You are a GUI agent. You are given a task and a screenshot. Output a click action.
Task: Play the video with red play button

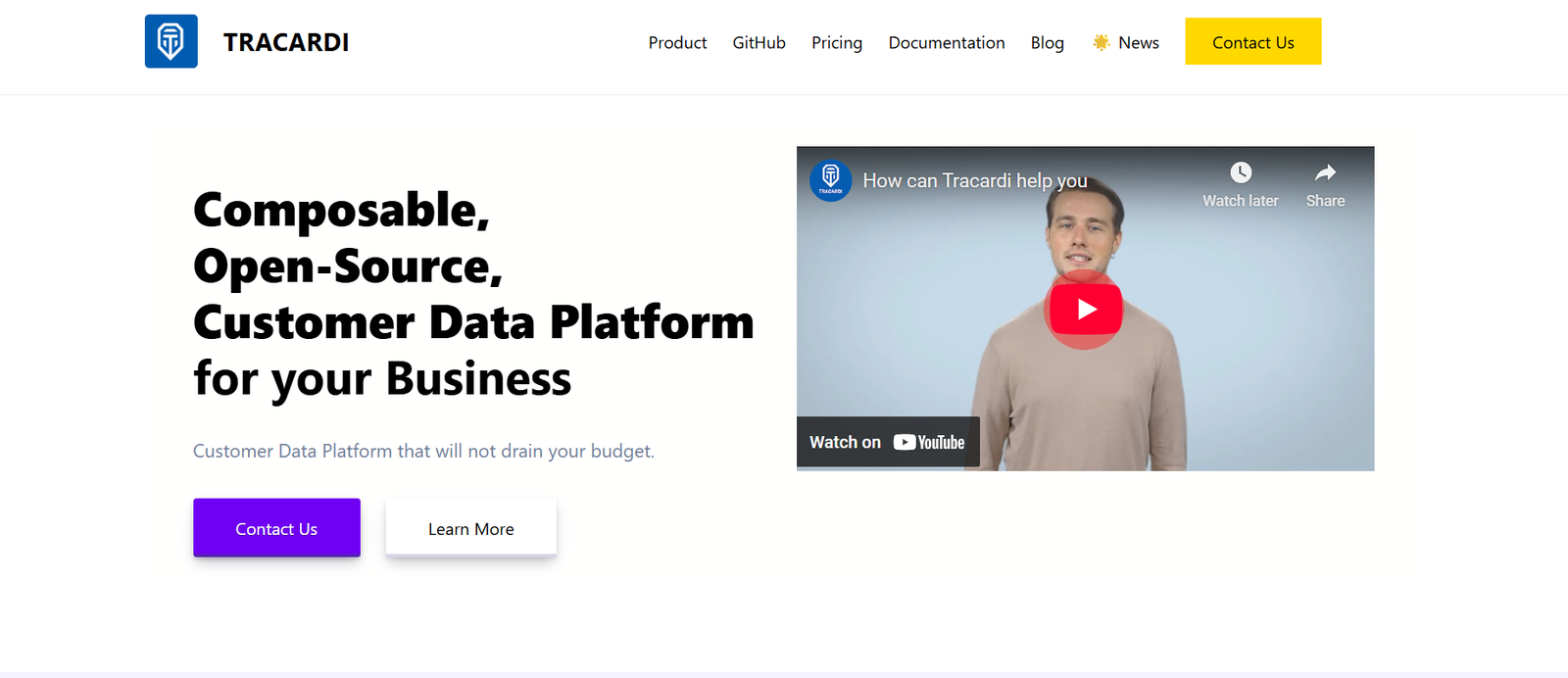point(1084,309)
